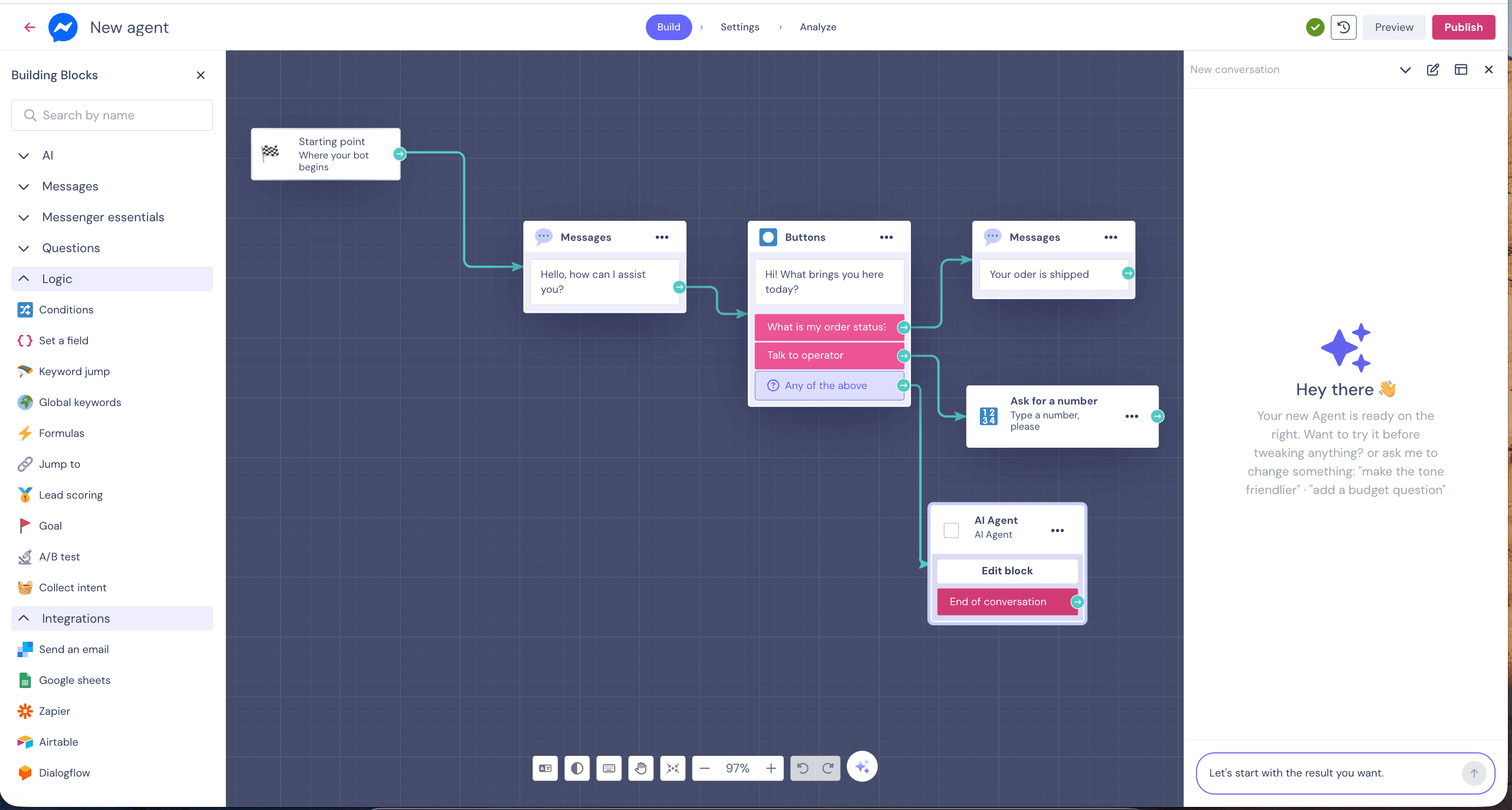Open version history clock icon
Image resolution: width=1512 pixels, height=810 pixels.
tap(1343, 27)
